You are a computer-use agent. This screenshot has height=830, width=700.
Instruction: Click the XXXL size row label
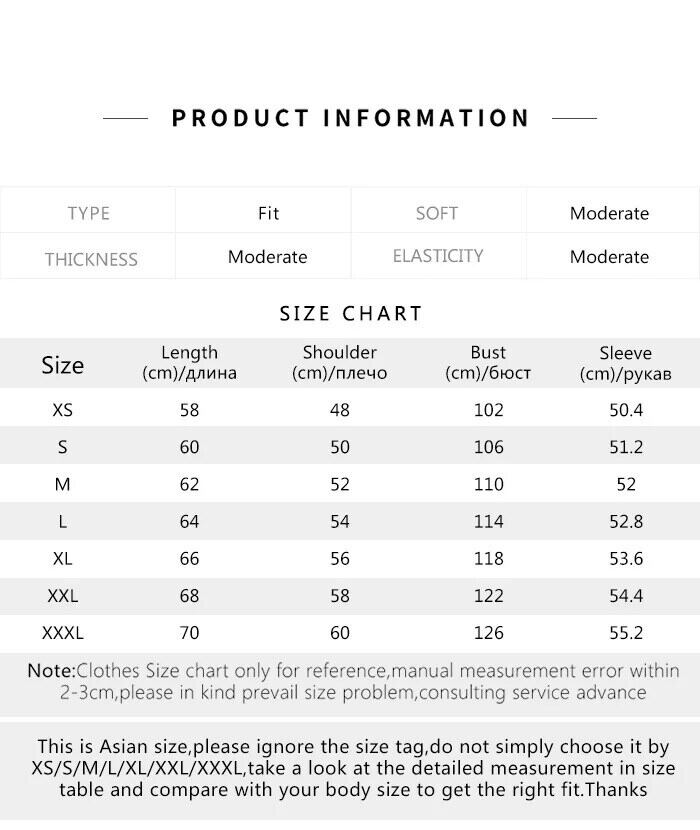(62, 633)
